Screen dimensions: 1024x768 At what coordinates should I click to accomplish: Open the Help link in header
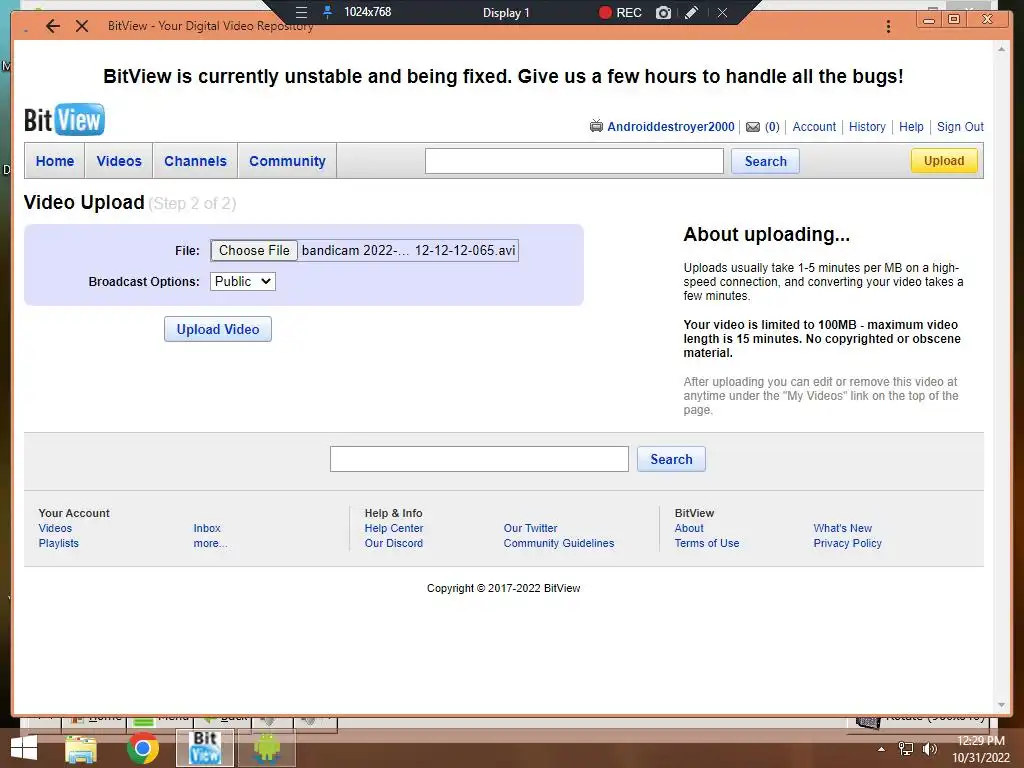911,127
